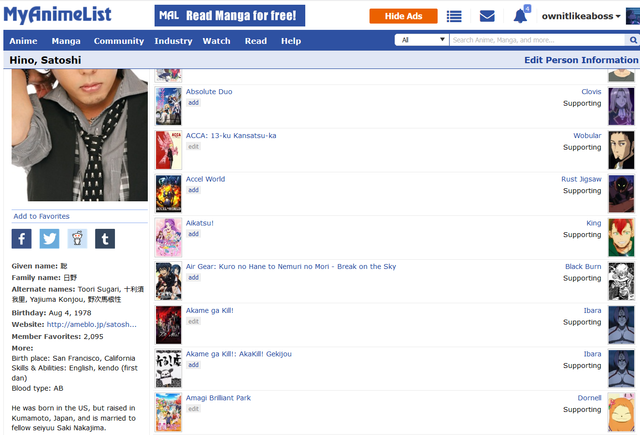Open Ibara link in Akame ga Kill! row

tap(592, 311)
